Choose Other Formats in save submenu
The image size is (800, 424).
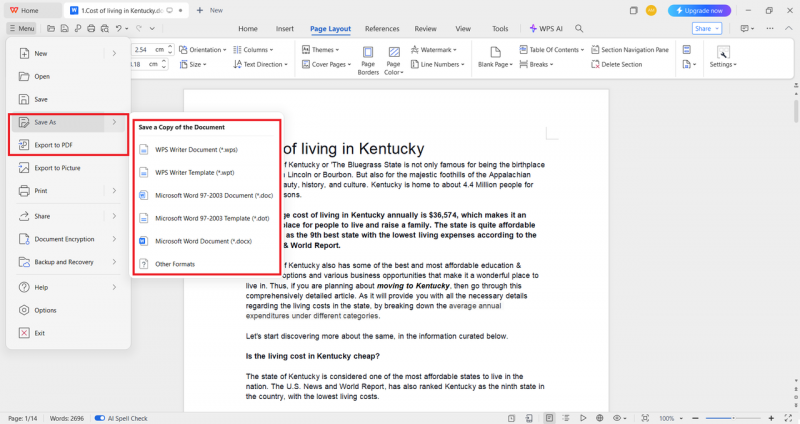[x=207, y=264]
